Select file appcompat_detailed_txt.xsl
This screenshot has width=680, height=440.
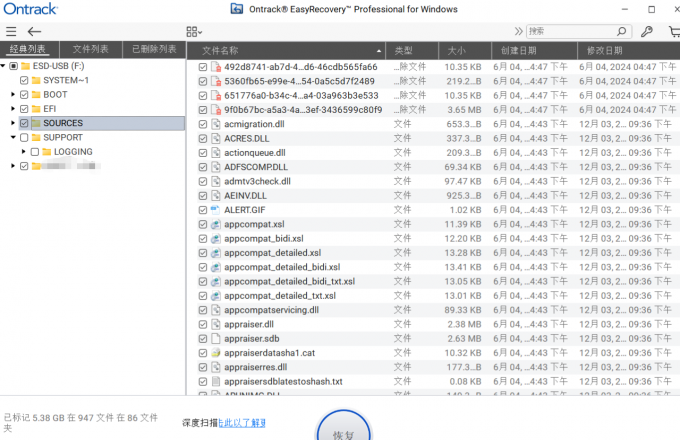point(280,296)
